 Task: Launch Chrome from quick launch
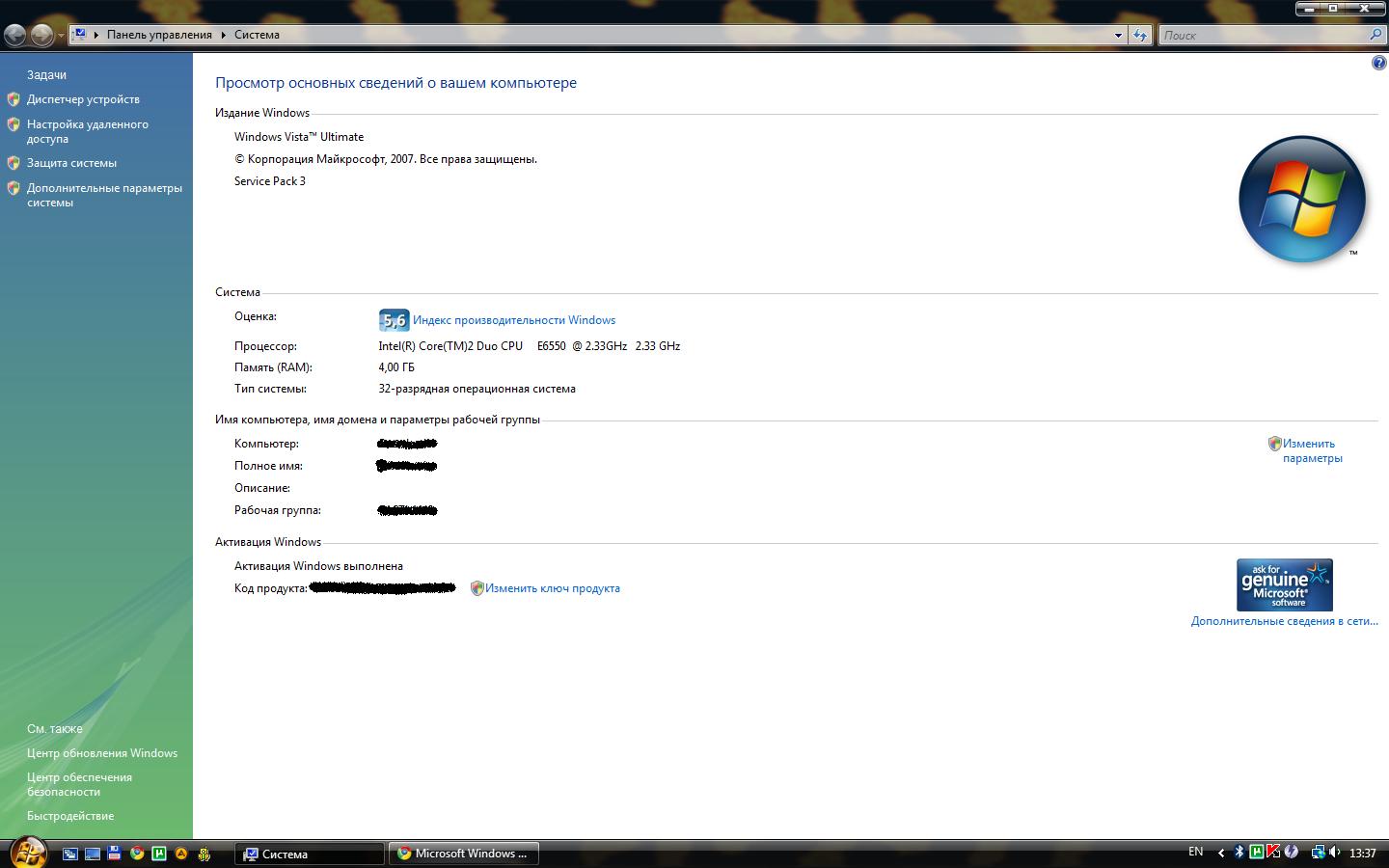tap(137, 854)
